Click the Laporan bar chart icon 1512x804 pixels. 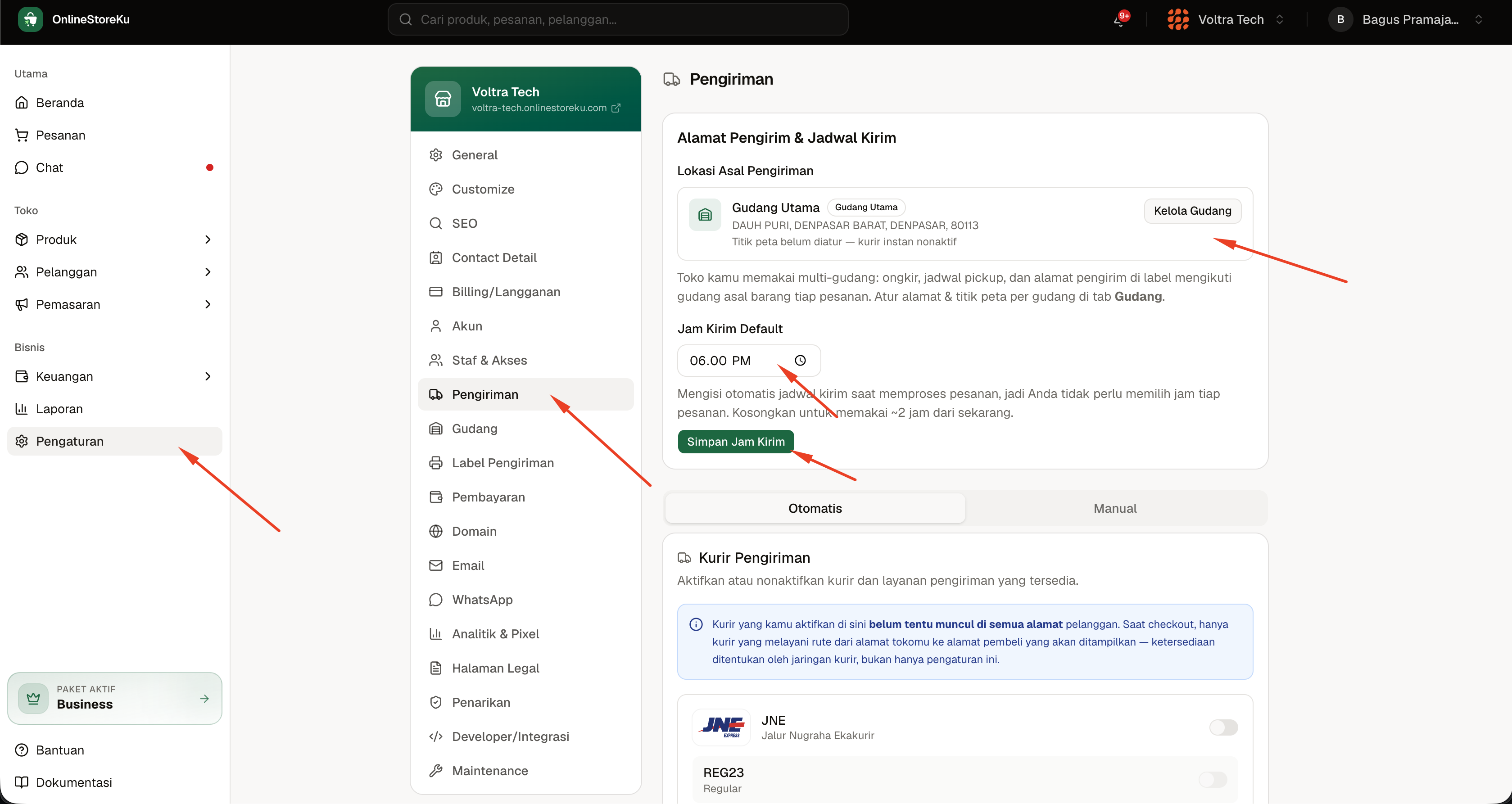pyautogui.click(x=22, y=408)
